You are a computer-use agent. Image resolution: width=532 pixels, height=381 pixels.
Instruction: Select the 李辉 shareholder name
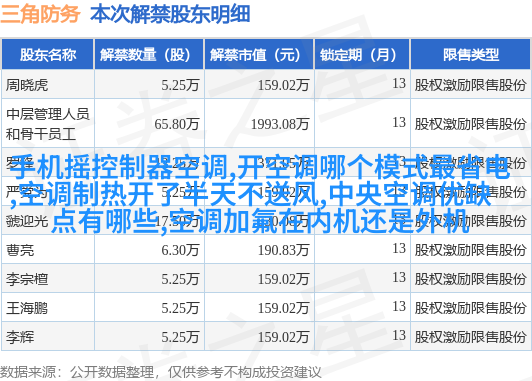[x=20, y=337]
